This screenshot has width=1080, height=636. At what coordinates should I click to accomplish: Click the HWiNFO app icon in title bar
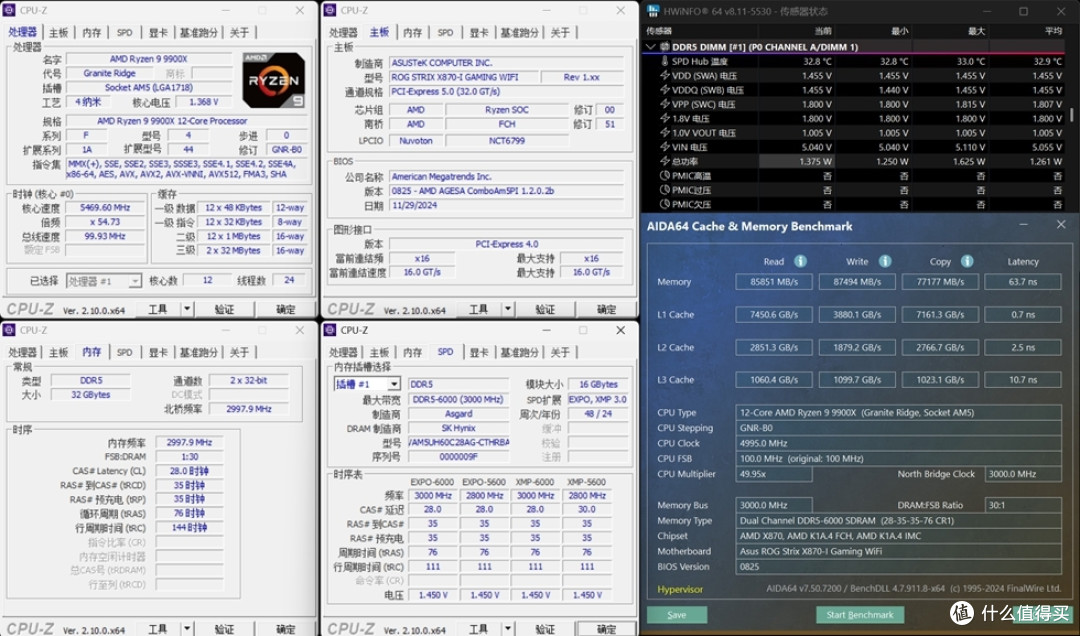tap(652, 11)
